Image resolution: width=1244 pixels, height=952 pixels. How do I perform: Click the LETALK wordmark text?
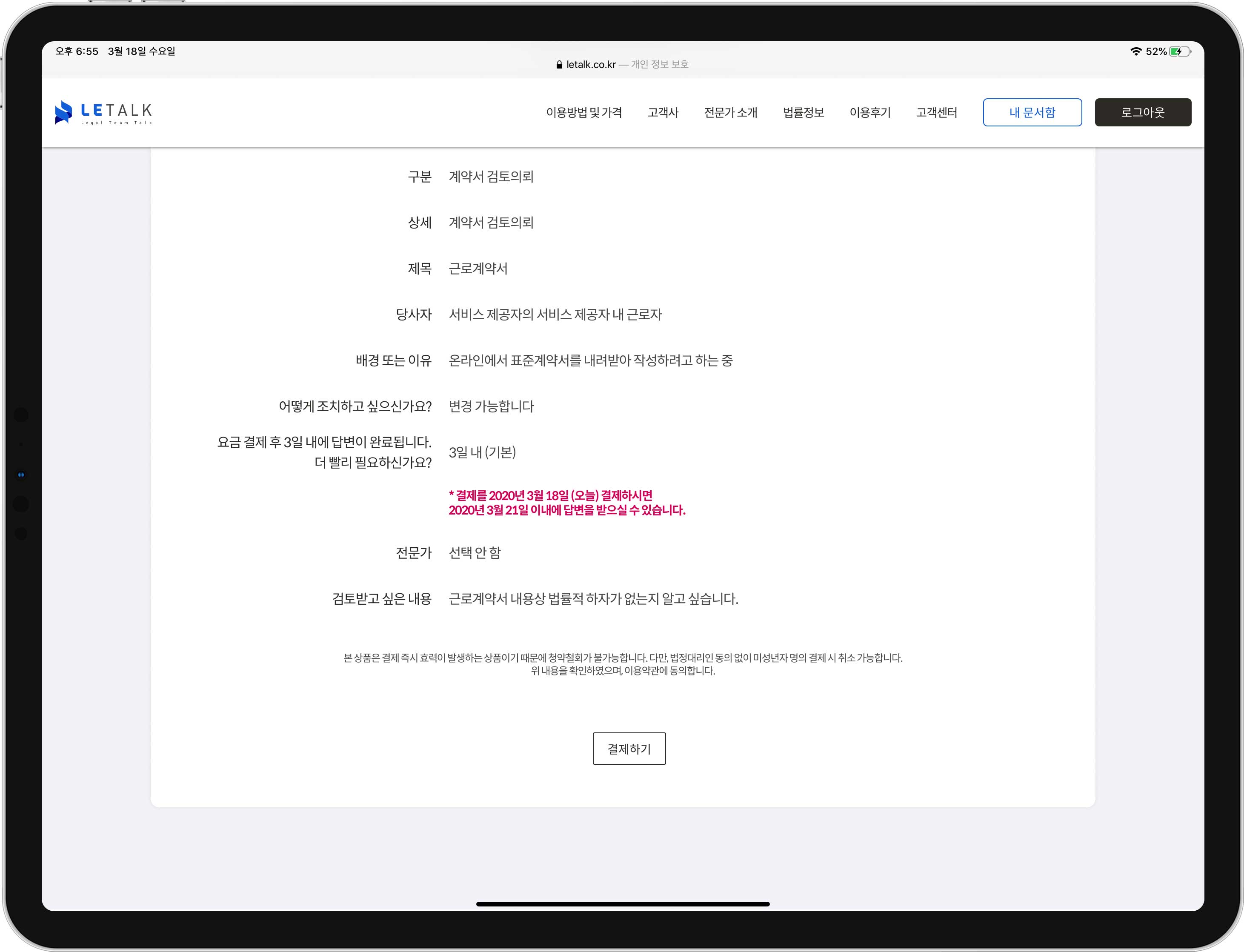(117, 111)
